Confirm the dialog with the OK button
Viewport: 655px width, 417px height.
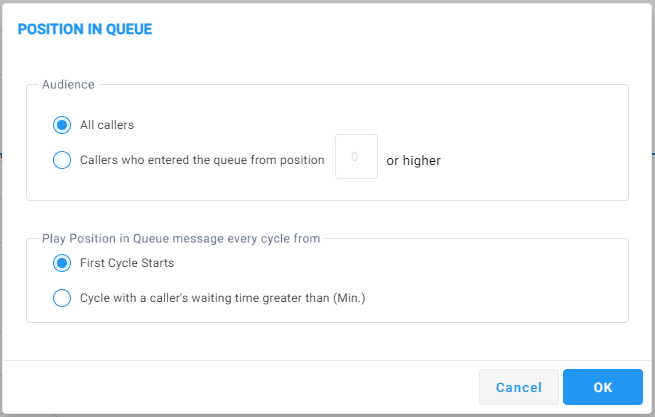pos(602,387)
